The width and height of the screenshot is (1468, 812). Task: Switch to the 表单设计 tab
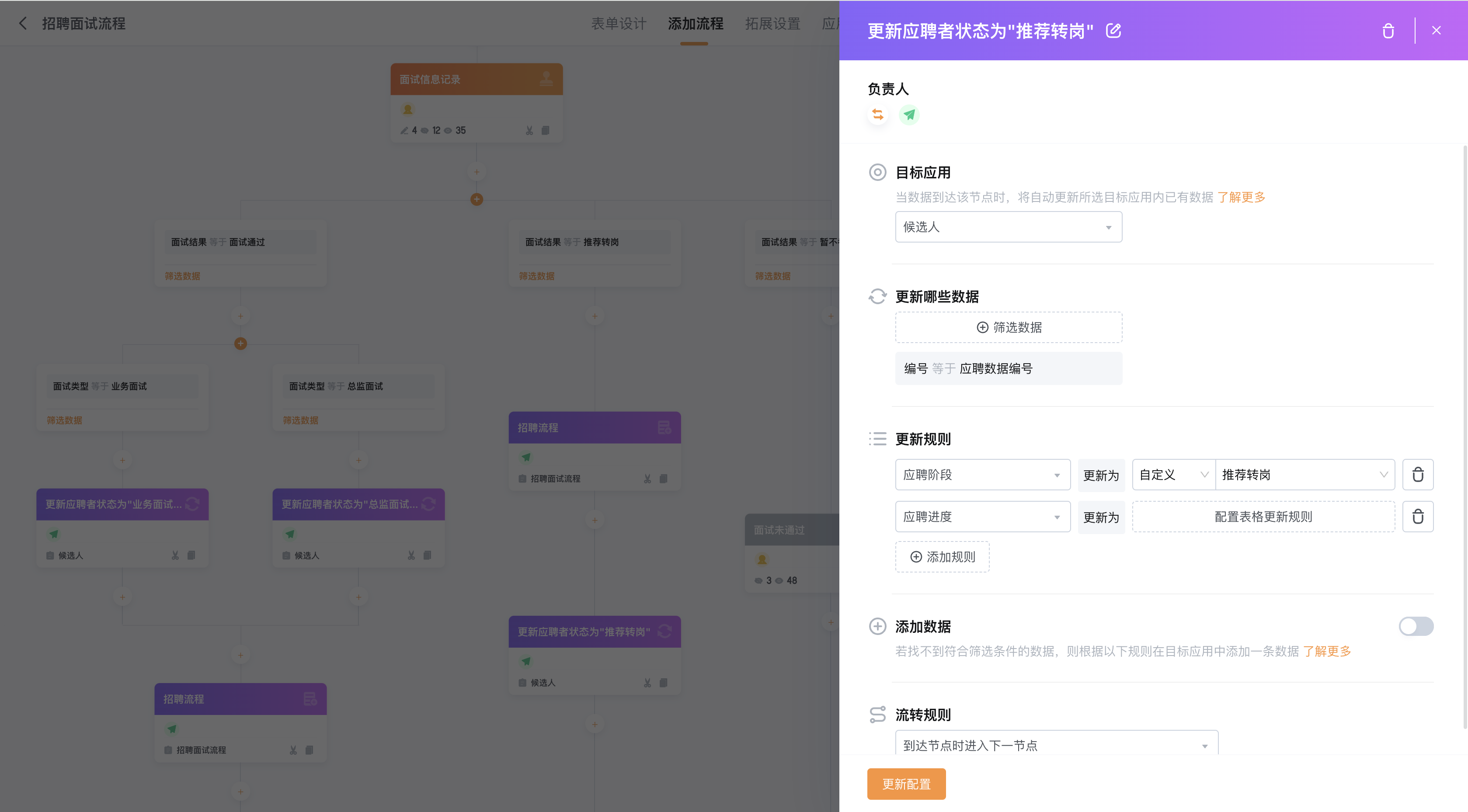[x=618, y=24]
